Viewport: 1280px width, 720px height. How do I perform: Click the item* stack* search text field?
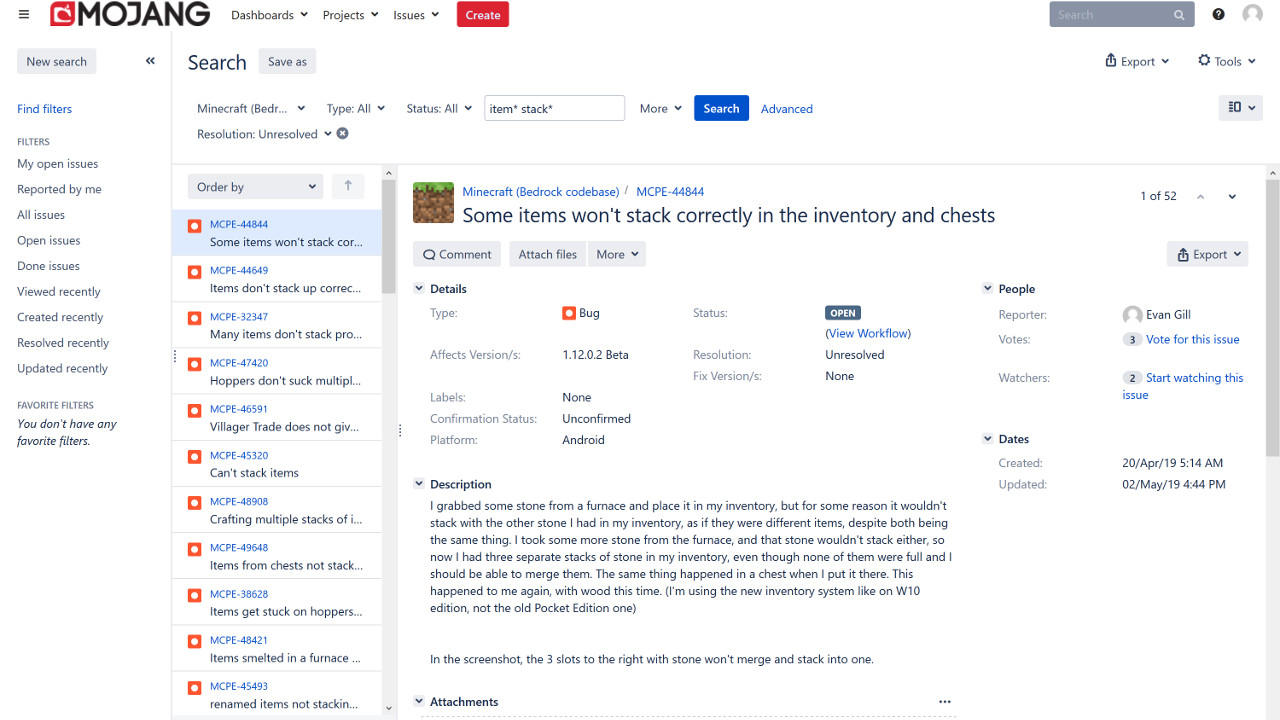pos(554,109)
